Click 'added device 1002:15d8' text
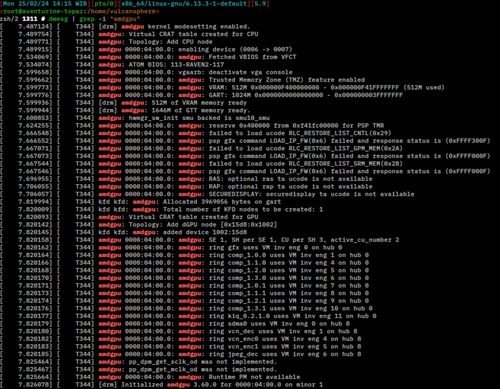The width and height of the screenshot is (500, 389). click(205, 232)
